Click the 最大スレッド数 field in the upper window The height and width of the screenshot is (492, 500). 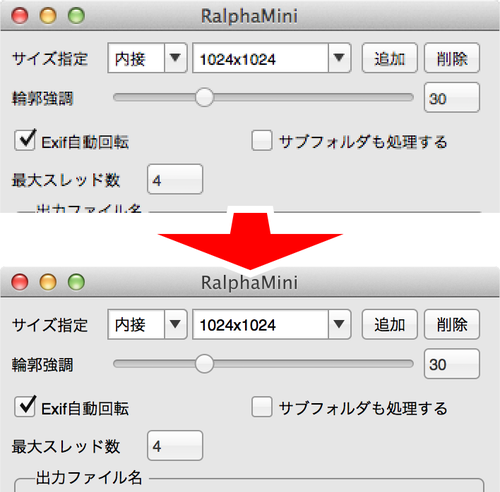(175, 179)
